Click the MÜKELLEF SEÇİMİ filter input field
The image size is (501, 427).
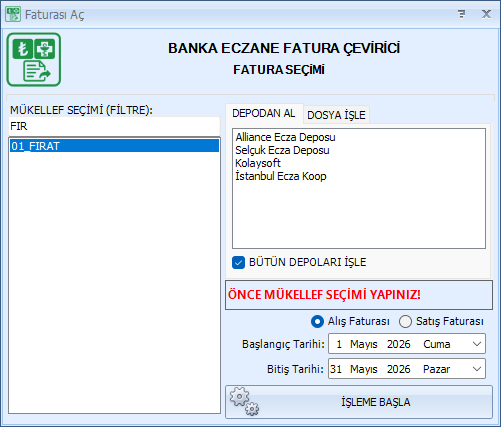pos(114,126)
